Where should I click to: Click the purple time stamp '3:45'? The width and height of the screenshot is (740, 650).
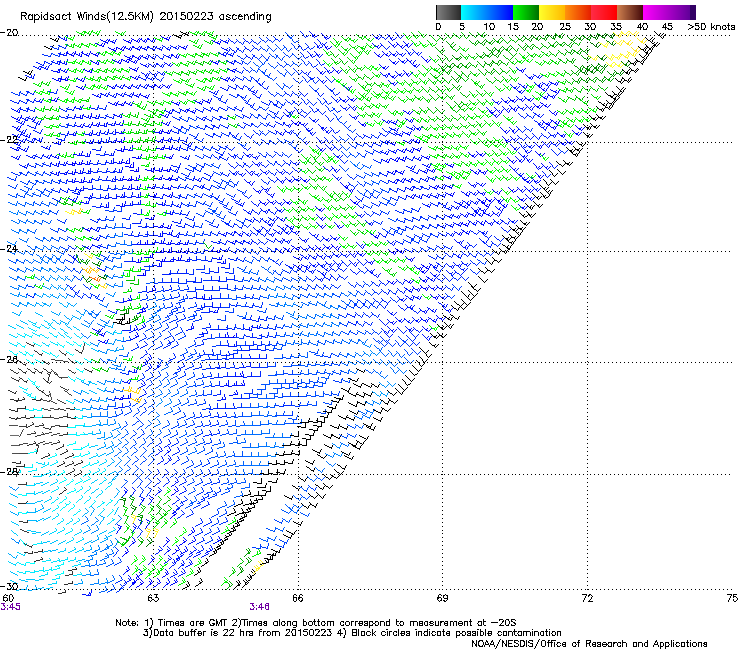click(x=10, y=607)
